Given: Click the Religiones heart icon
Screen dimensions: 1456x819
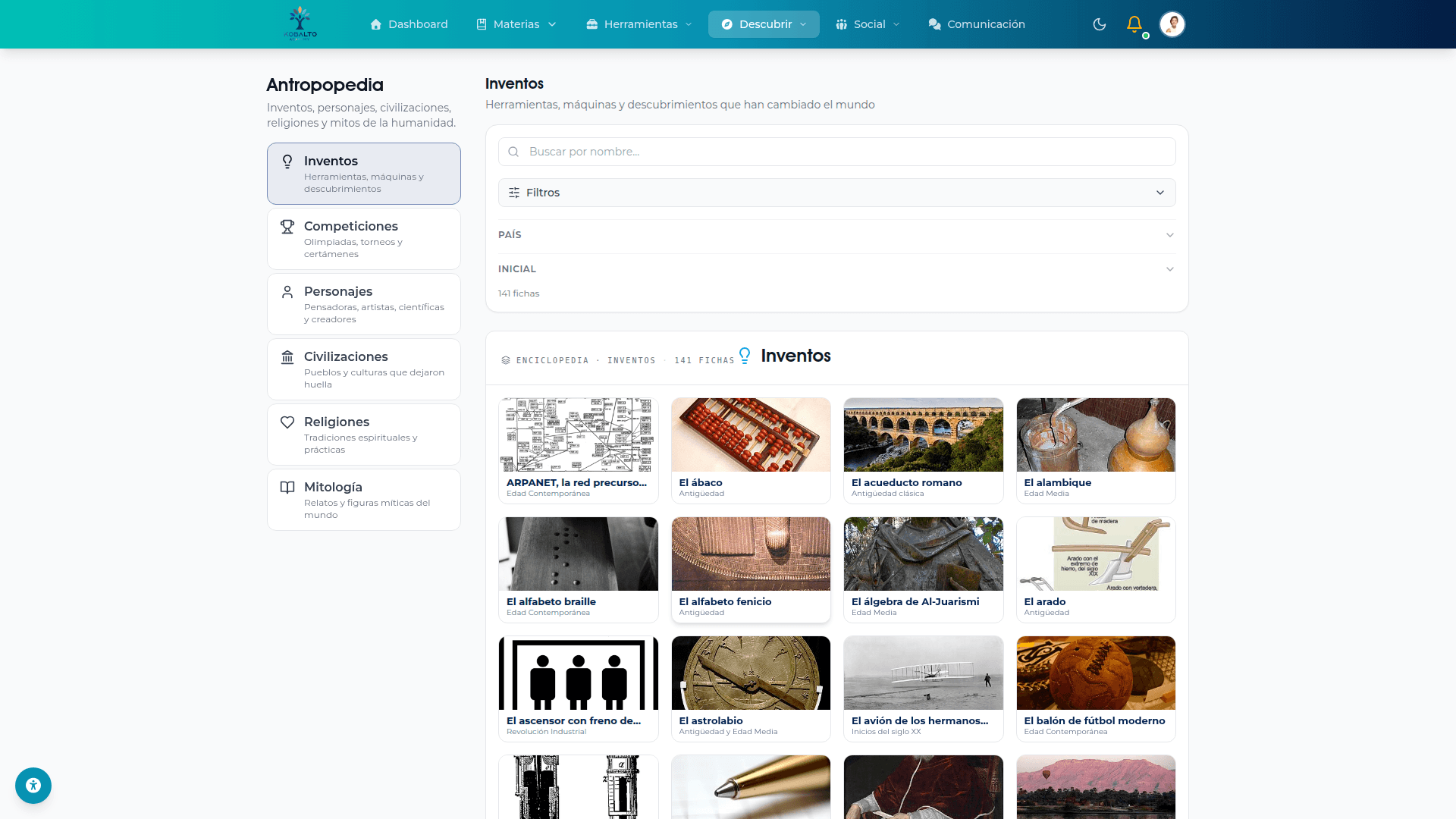Looking at the screenshot, I should (x=287, y=422).
